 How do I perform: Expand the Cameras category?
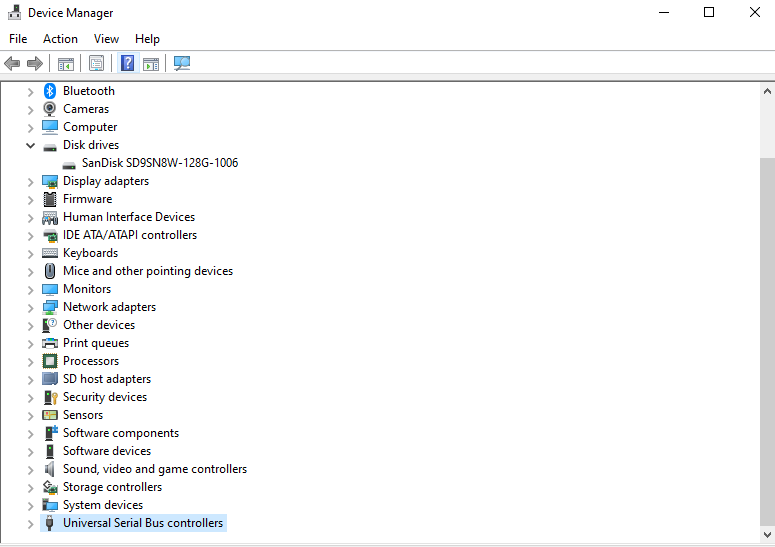(31, 110)
